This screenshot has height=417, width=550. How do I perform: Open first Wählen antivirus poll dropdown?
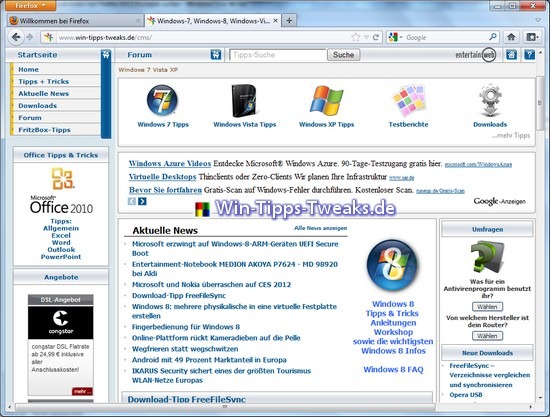tap(487, 307)
